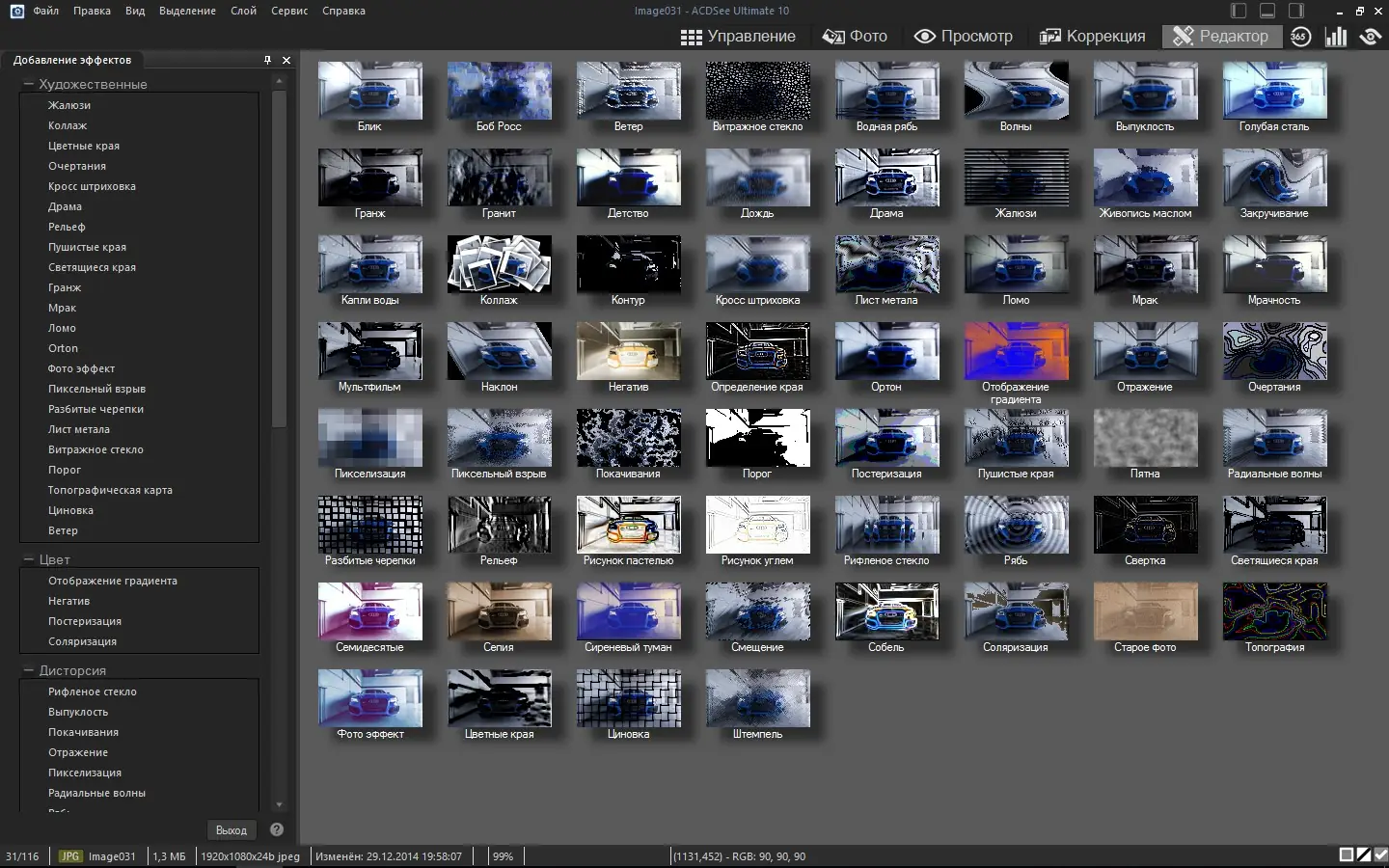Pick the Топография effect thumbnail
Image resolution: width=1389 pixels, height=868 pixels.
(1274, 611)
